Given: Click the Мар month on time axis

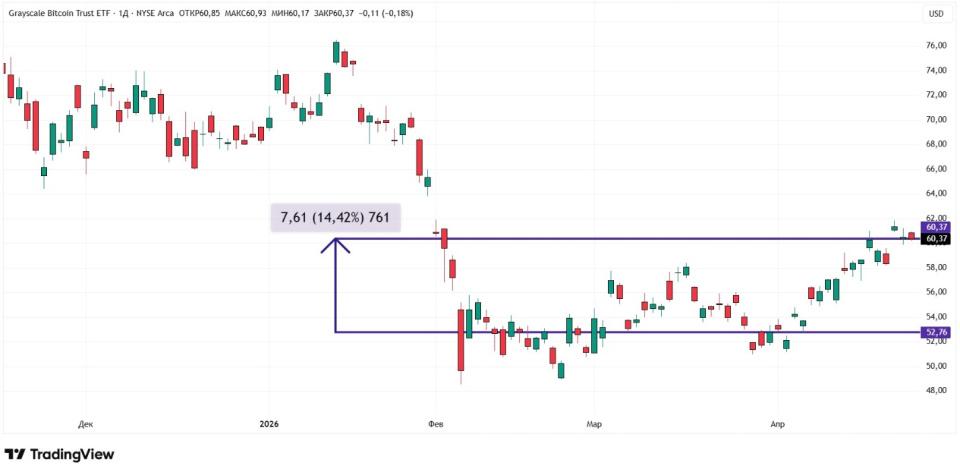Looking at the screenshot, I should (x=595, y=424).
